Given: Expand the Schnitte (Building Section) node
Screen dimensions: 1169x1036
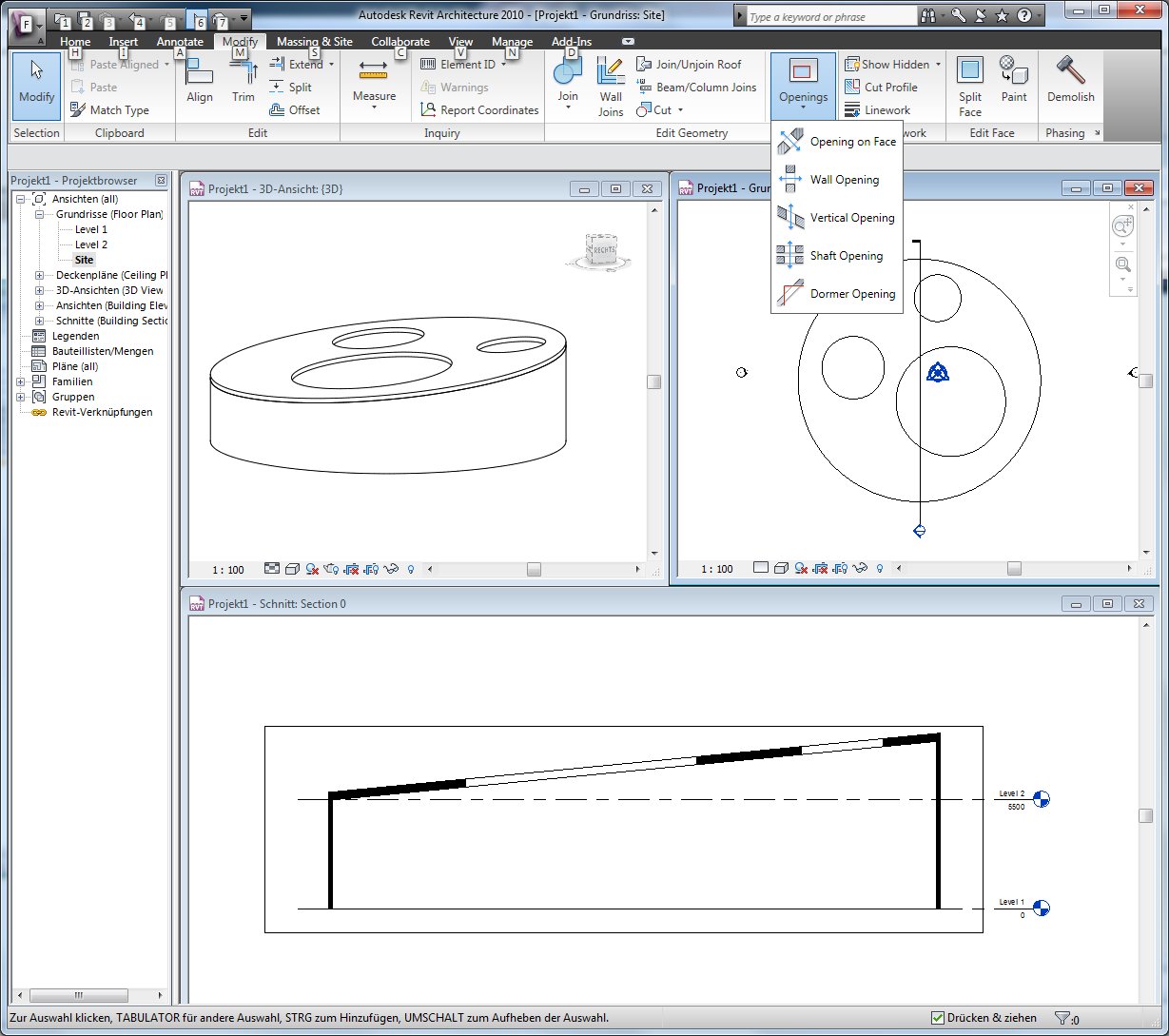Looking at the screenshot, I should point(39,321).
